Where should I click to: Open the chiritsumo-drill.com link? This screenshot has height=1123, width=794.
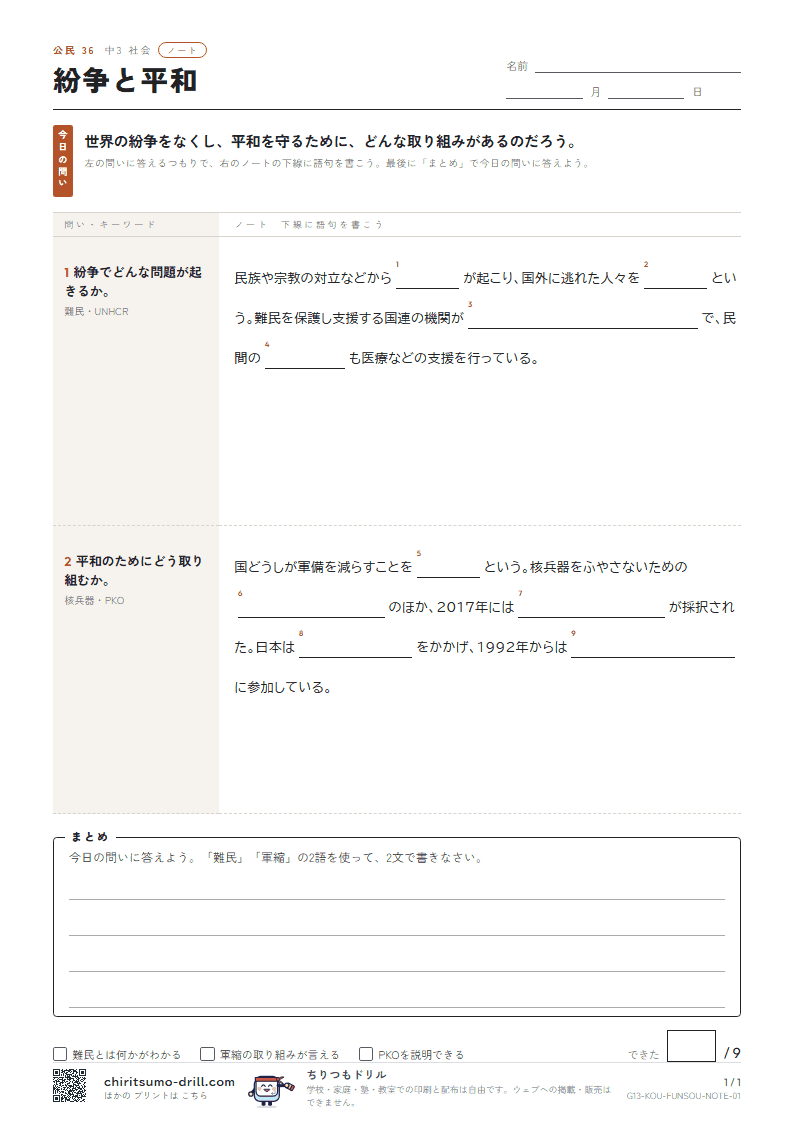(x=169, y=1081)
